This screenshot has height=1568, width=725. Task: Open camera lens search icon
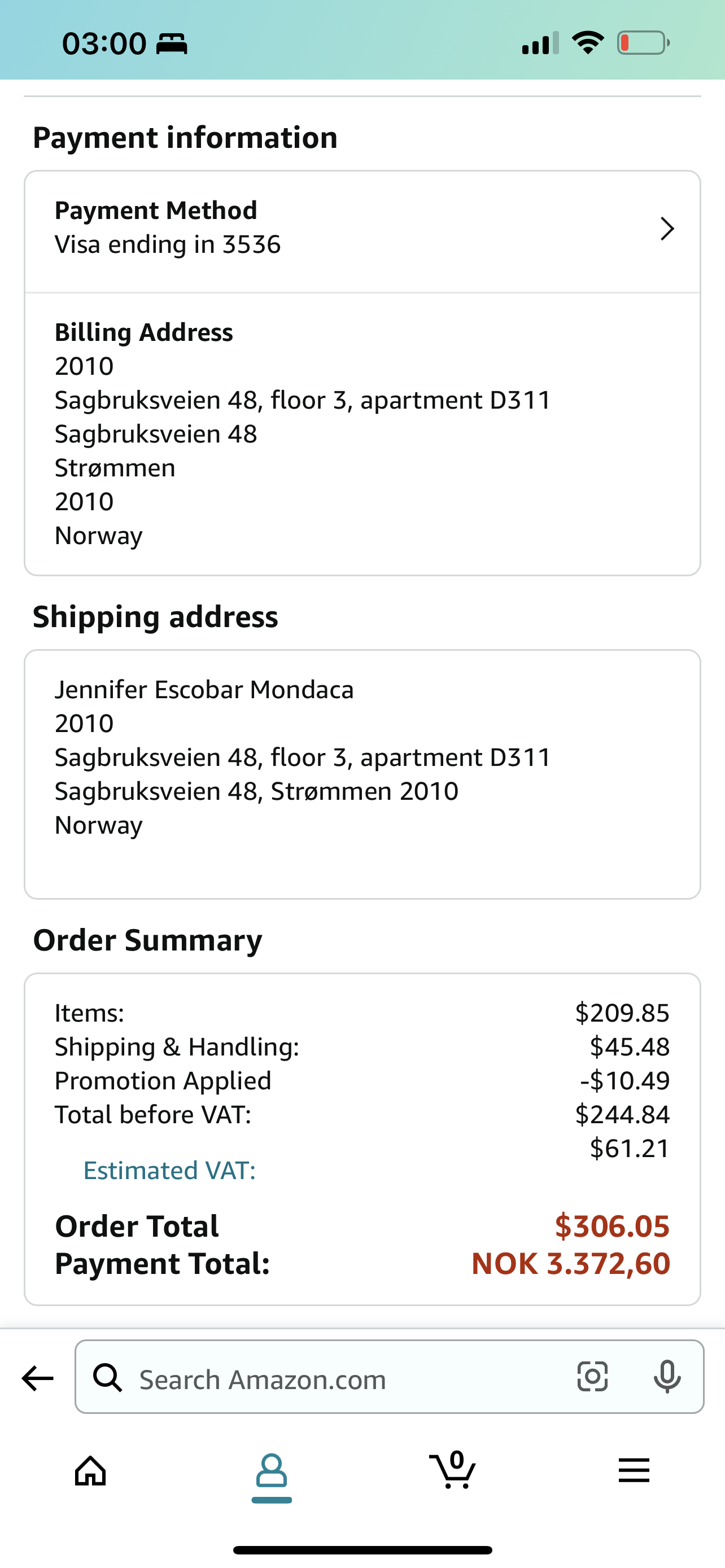tap(592, 1376)
